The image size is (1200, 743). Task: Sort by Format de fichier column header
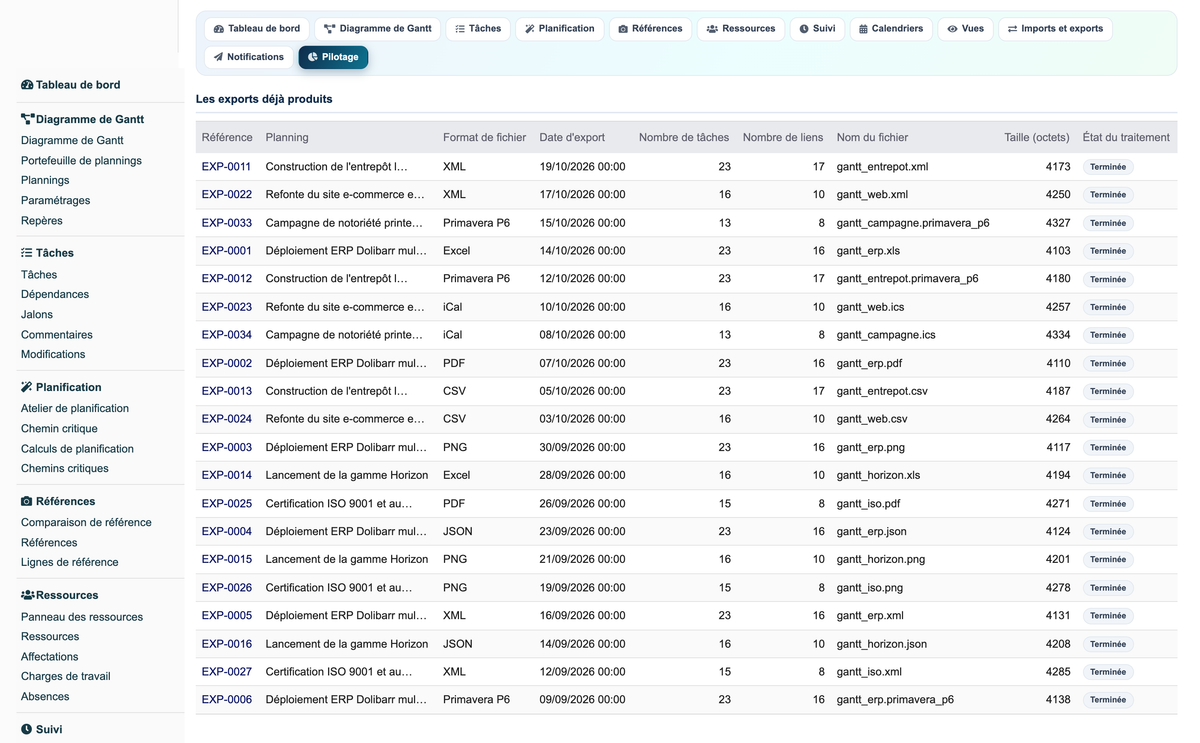[484, 137]
